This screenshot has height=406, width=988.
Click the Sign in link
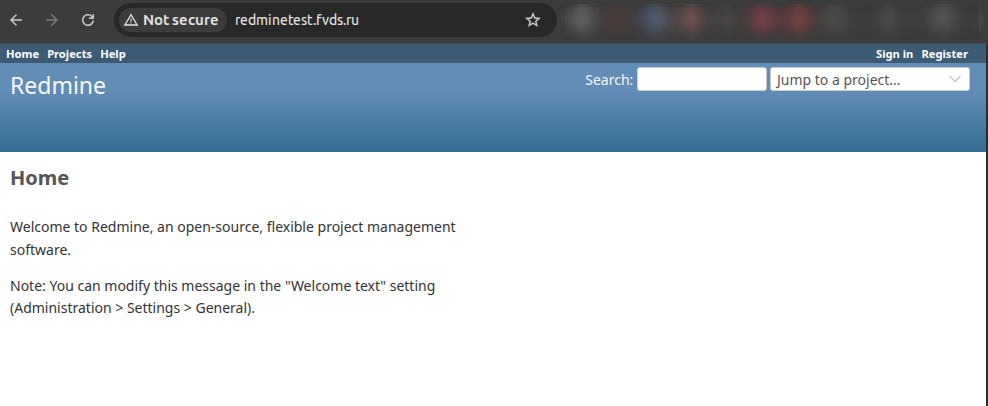click(x=894, y=54)
